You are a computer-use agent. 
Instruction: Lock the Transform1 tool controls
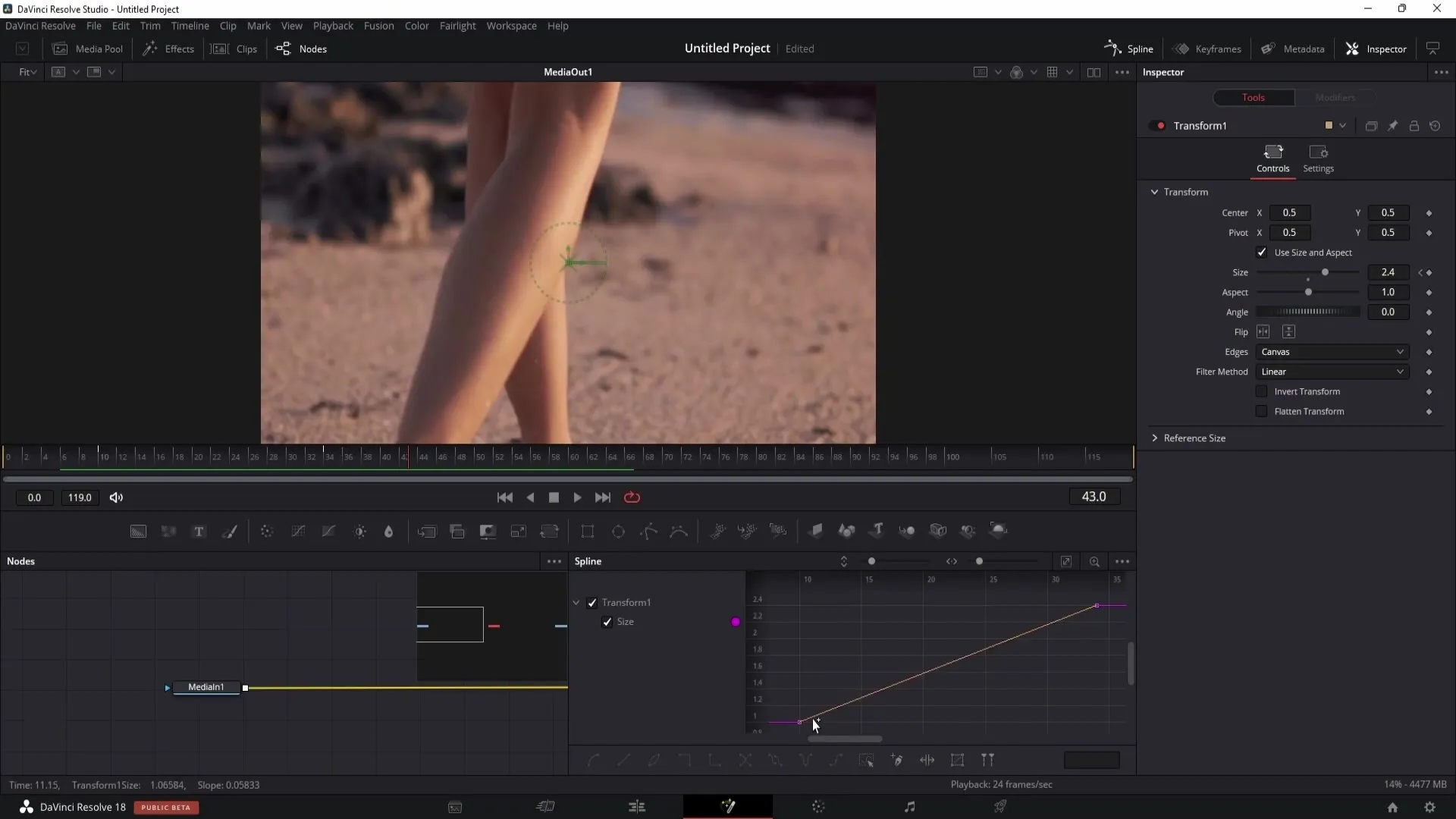[x=1414, y=126]
